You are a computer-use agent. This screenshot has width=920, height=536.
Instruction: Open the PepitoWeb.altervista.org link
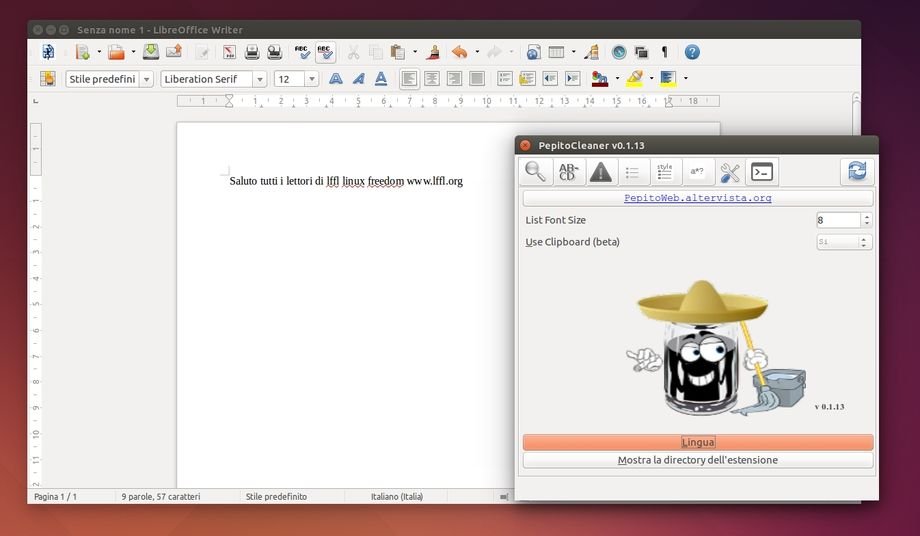[697, 198]
